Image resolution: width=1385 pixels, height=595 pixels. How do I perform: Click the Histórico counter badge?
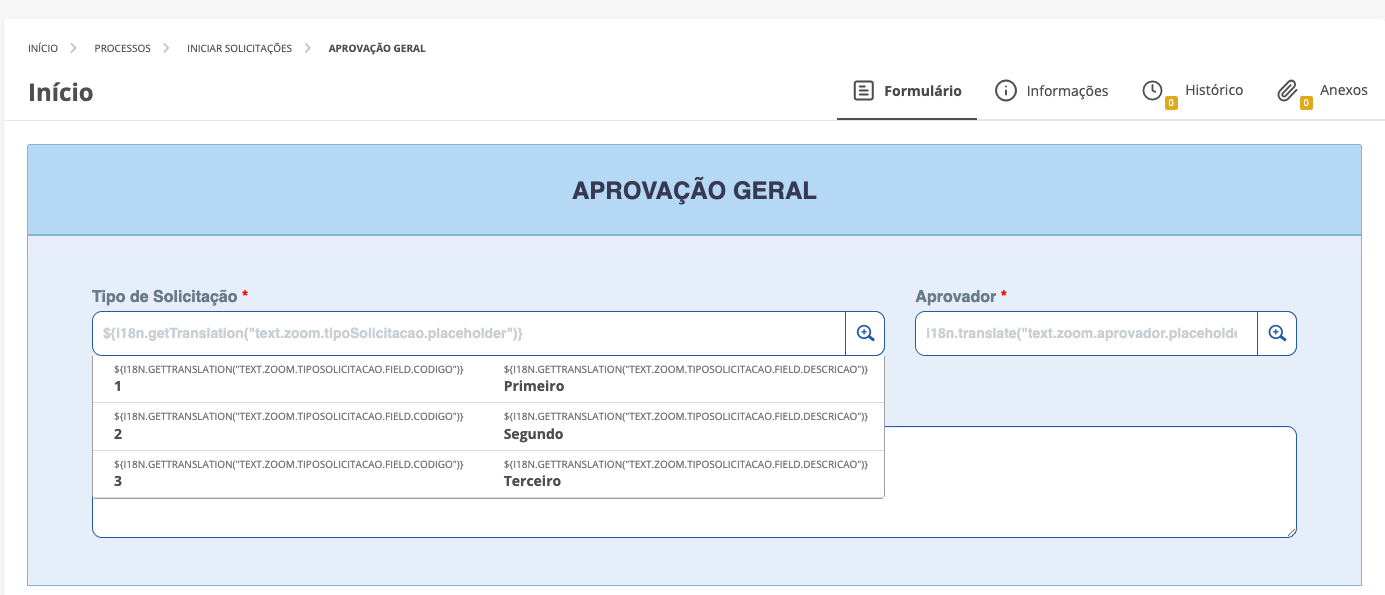click(x=1171, y=103)
